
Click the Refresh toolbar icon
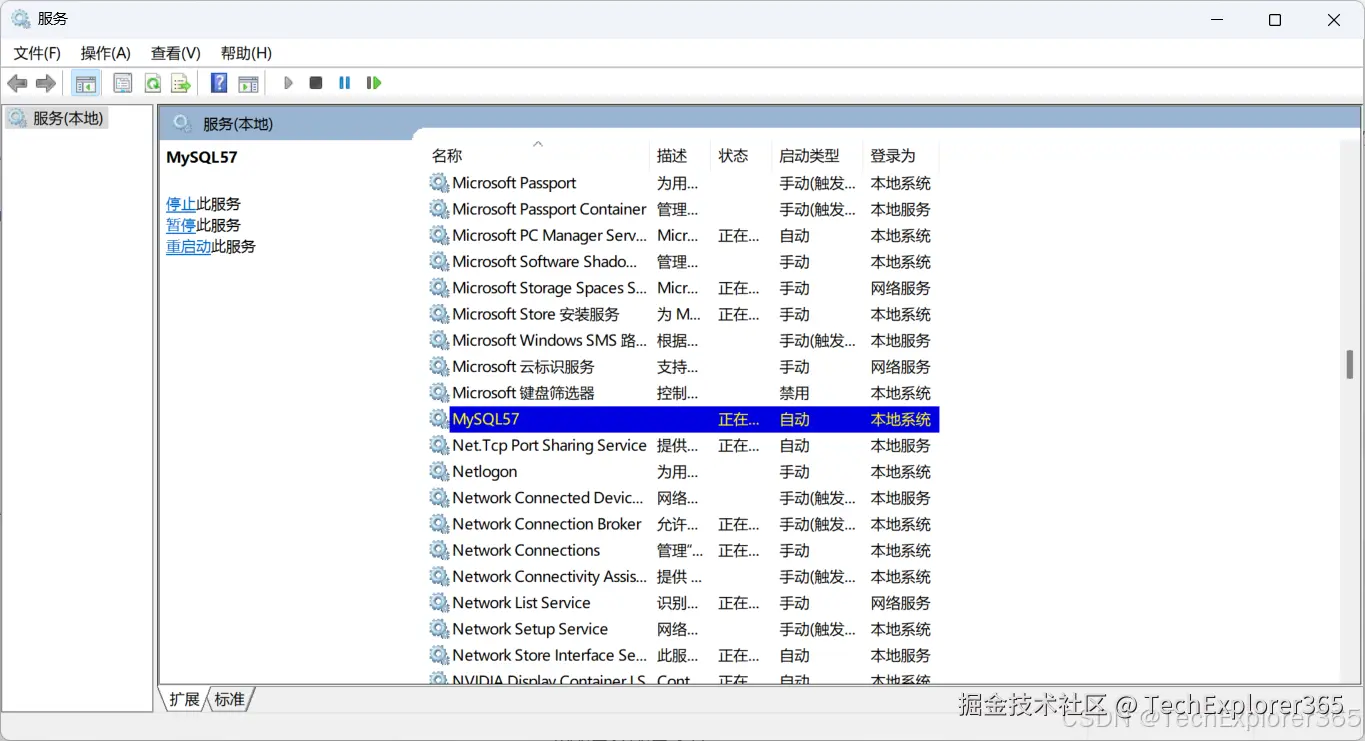(152, 83)
